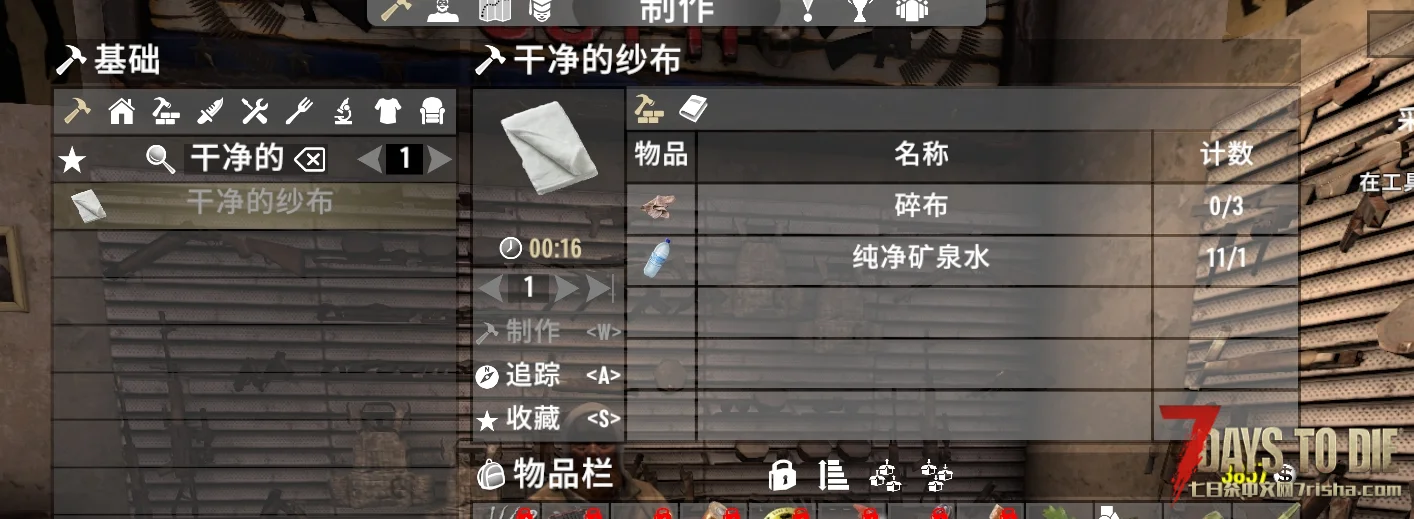
Task: Increase craft quantity with right arrow
Action: [x=567, y=288]
